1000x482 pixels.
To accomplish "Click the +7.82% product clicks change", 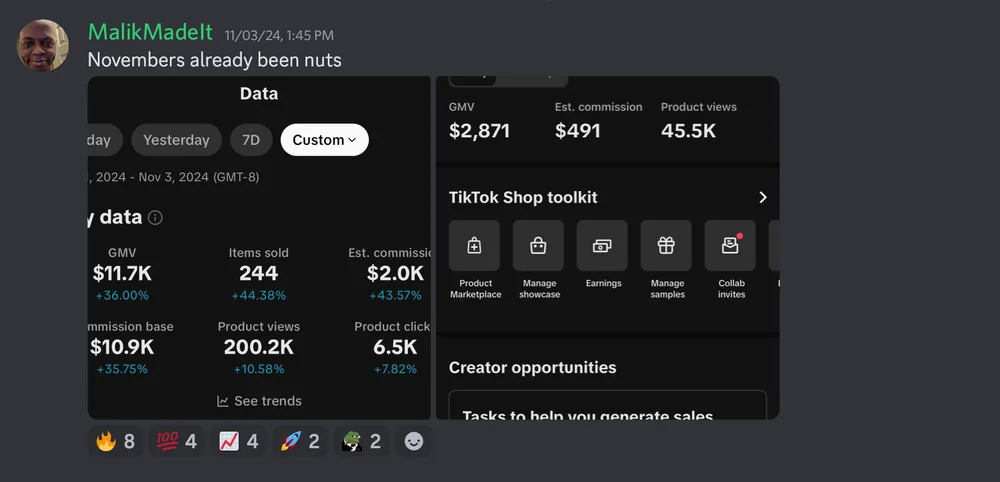I will 395,369.
